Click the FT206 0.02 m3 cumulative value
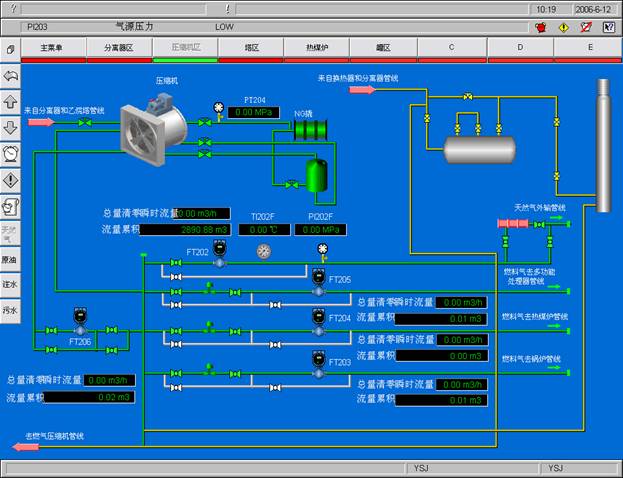Image resolution: width=623 pixels, height=478 pixels. coord(89,397)
